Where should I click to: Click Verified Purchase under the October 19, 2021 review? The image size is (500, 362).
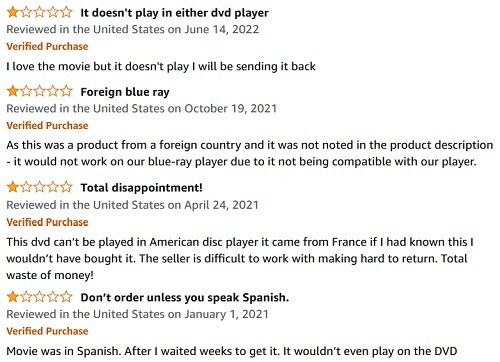click(x=47, y=126)
